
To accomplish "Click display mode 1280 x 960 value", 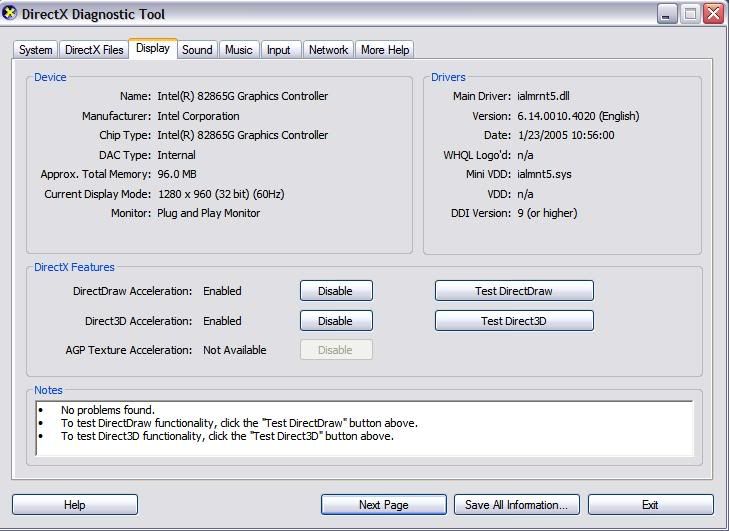I will pos(221,194).
